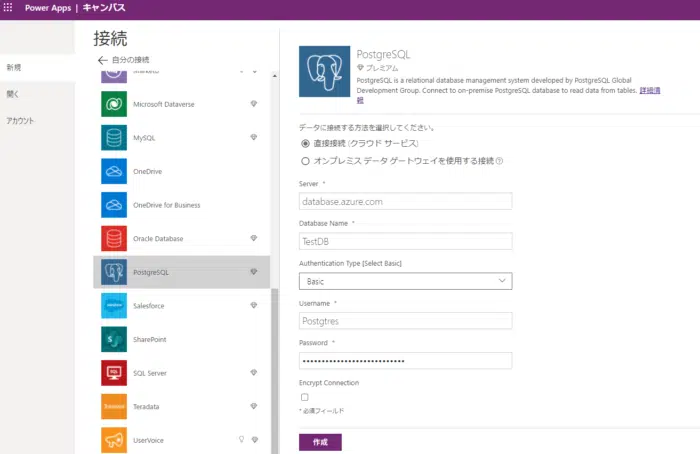Select the SharePoint connector icon

click(114, 339)
